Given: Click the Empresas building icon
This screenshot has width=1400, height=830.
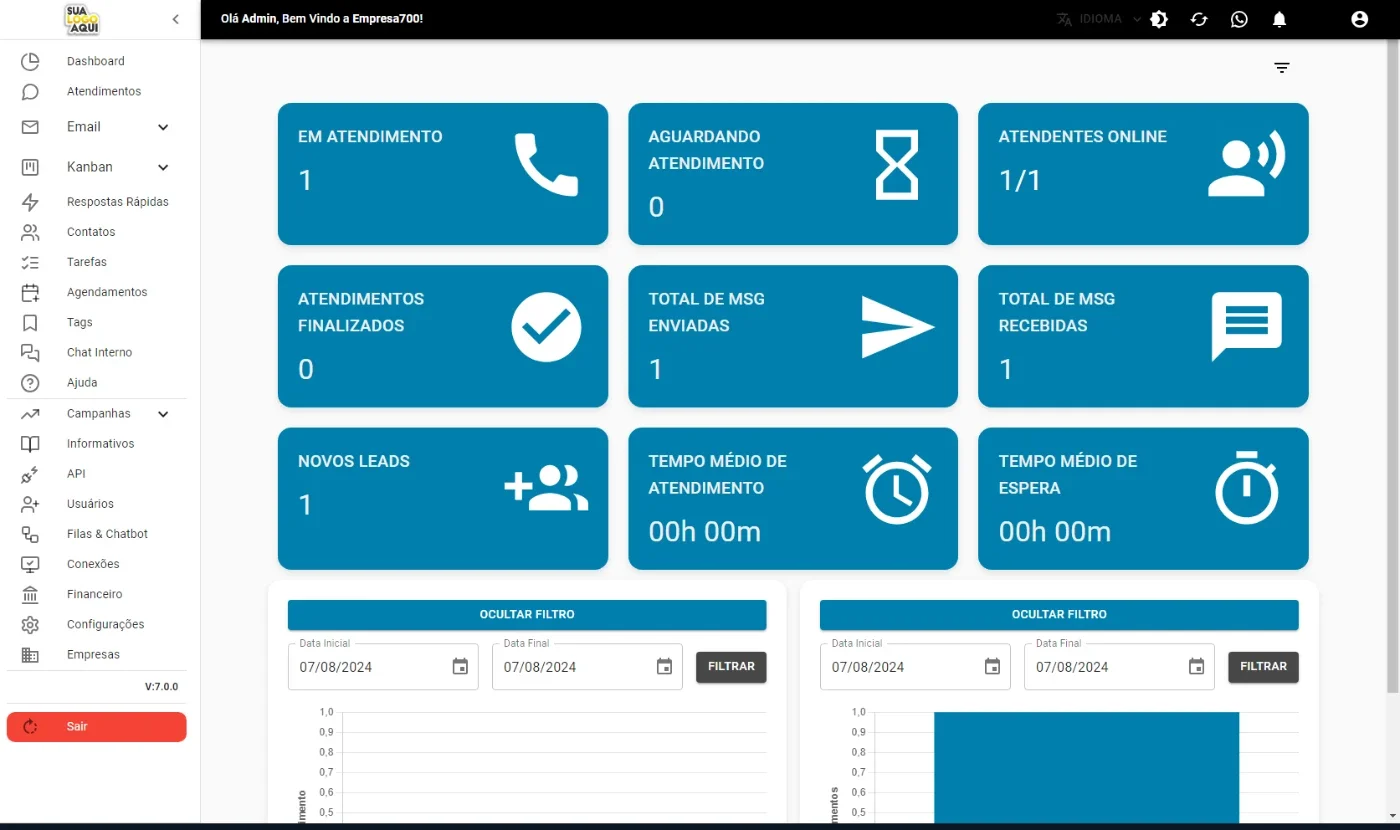Looking at the screenshot, I should [x=30, y=655].
